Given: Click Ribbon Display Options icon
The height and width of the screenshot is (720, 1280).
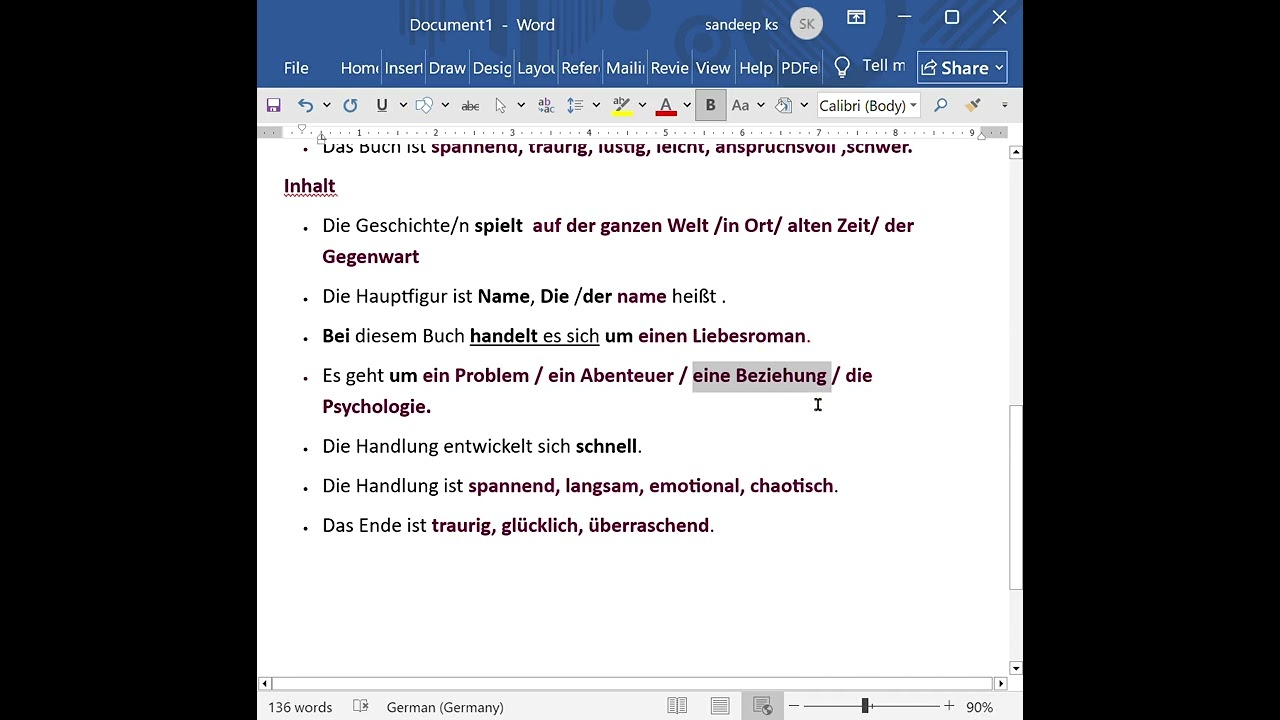Looking at the screenshot, I should click(857, 17).
